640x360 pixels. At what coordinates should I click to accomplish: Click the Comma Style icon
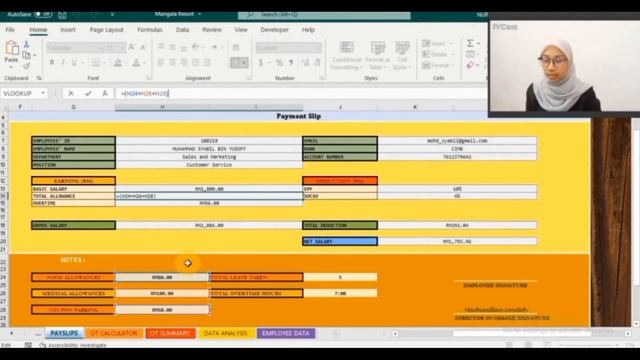pos(291,63)
